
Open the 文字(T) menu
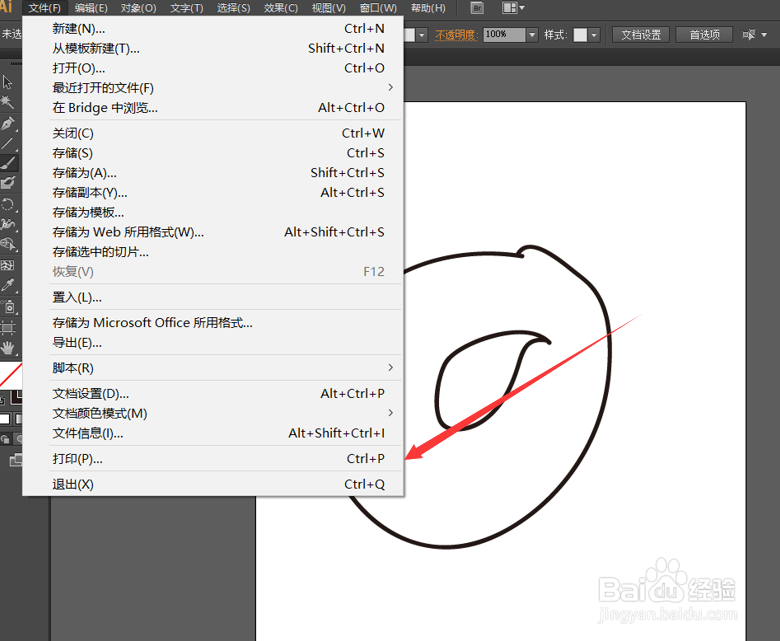pyautogui.click(x=187, y=8)
